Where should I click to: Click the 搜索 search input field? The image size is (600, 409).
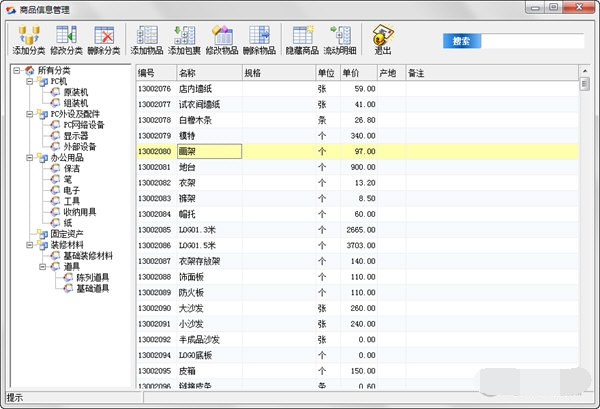(534, 41)
